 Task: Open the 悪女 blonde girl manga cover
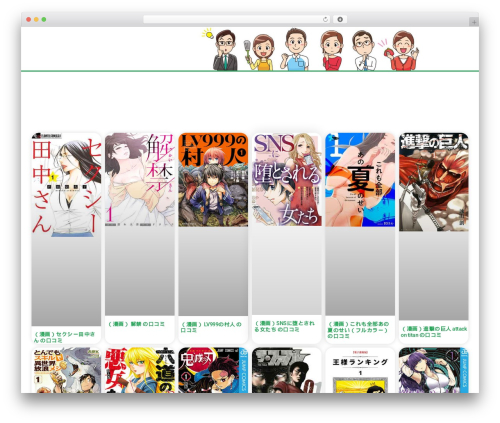(140, 370)
